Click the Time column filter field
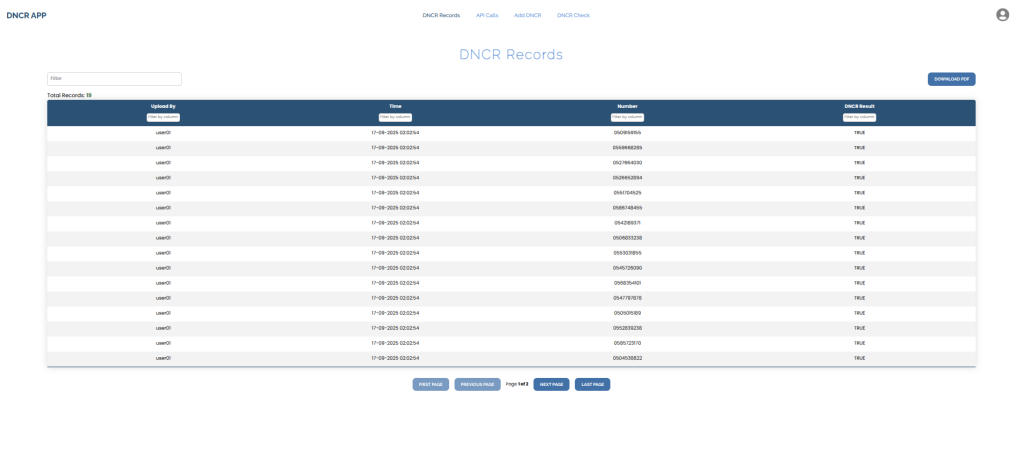This screenshot has width=1024, height=459. coord(395,117)
